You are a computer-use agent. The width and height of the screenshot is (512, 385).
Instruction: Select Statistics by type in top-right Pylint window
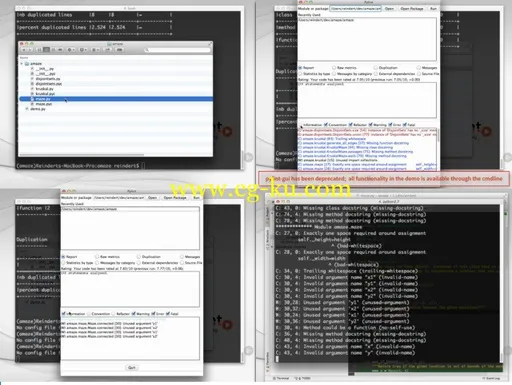point(300,74)
